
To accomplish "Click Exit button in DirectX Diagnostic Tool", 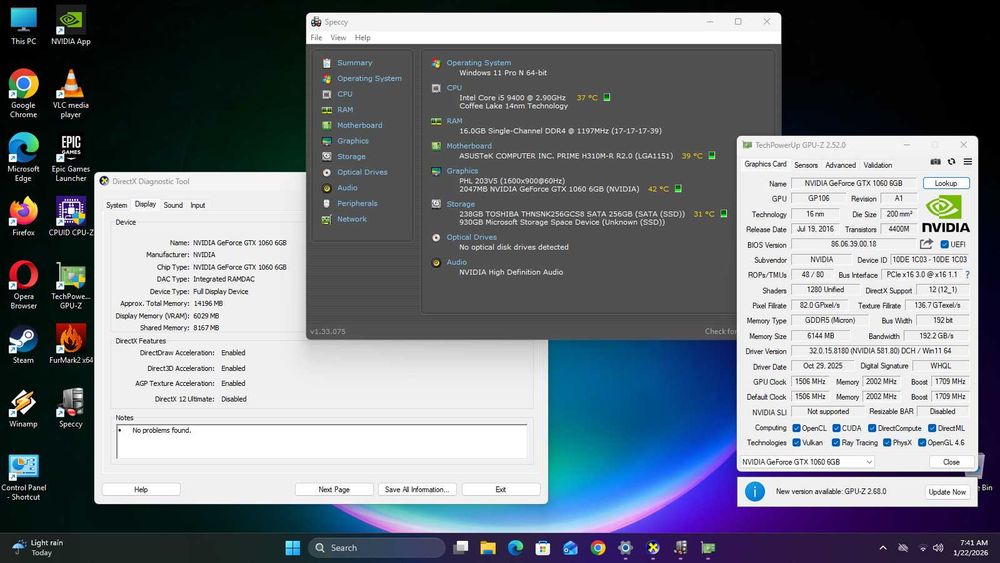I will tap(501, 490).
